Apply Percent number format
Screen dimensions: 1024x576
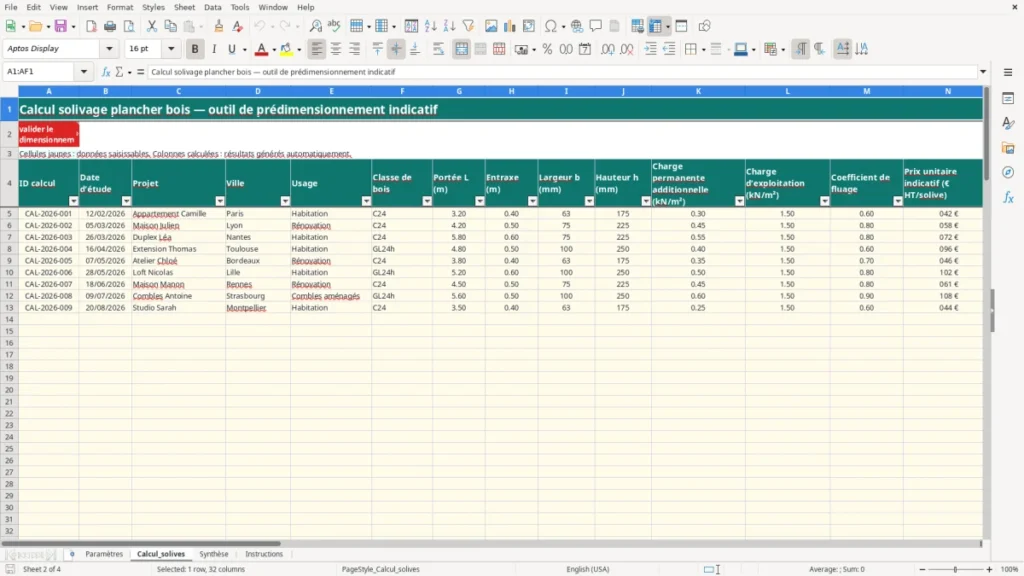[x=547, y=49]
